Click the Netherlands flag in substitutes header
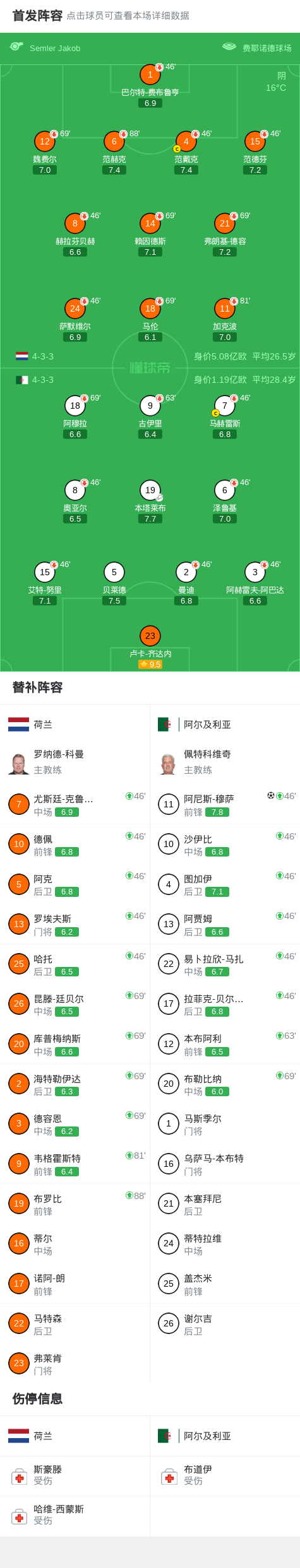The height and width of the screenshot is (1568, 300). point(18,725)
